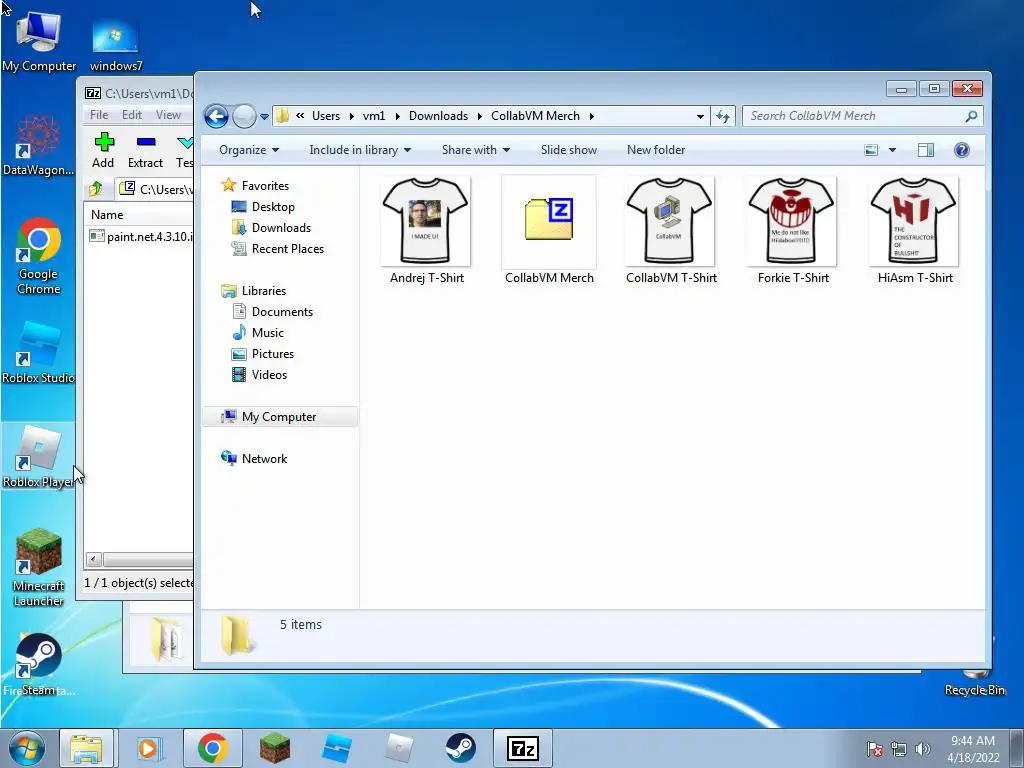Click Downloads in the address breadcrumb
The image size is (1024, 768).
(x=438, y=116)
